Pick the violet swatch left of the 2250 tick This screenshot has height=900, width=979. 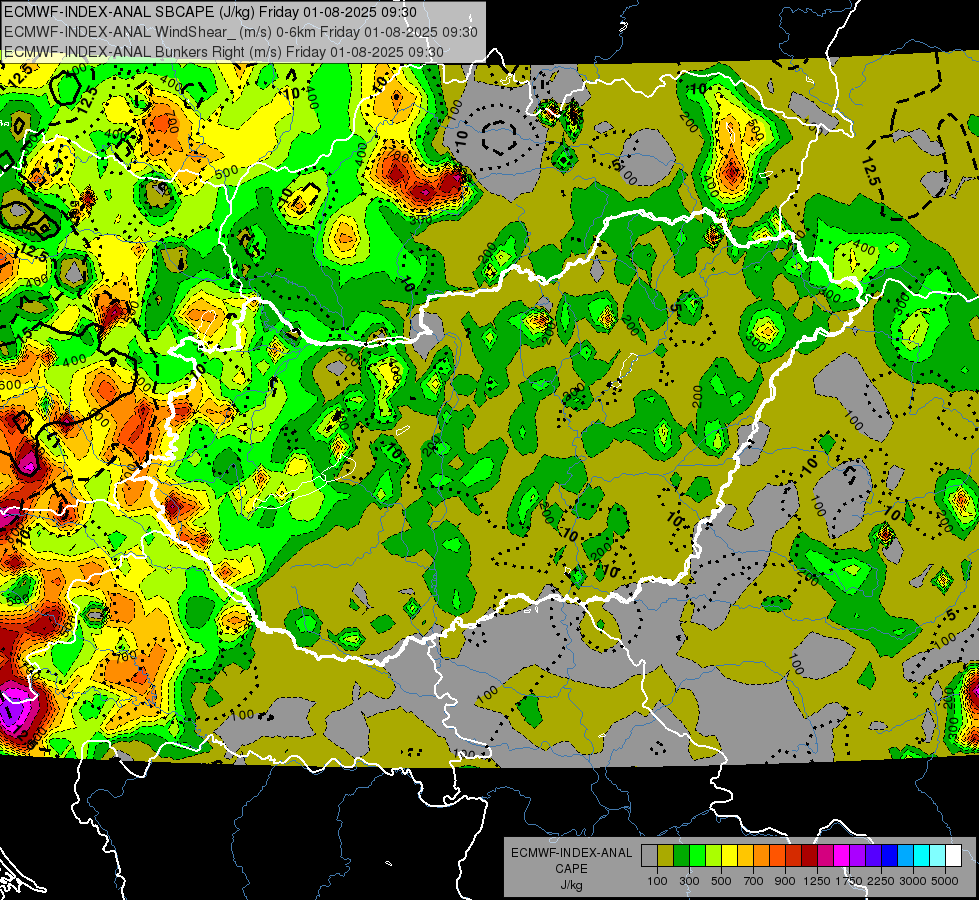873,856
